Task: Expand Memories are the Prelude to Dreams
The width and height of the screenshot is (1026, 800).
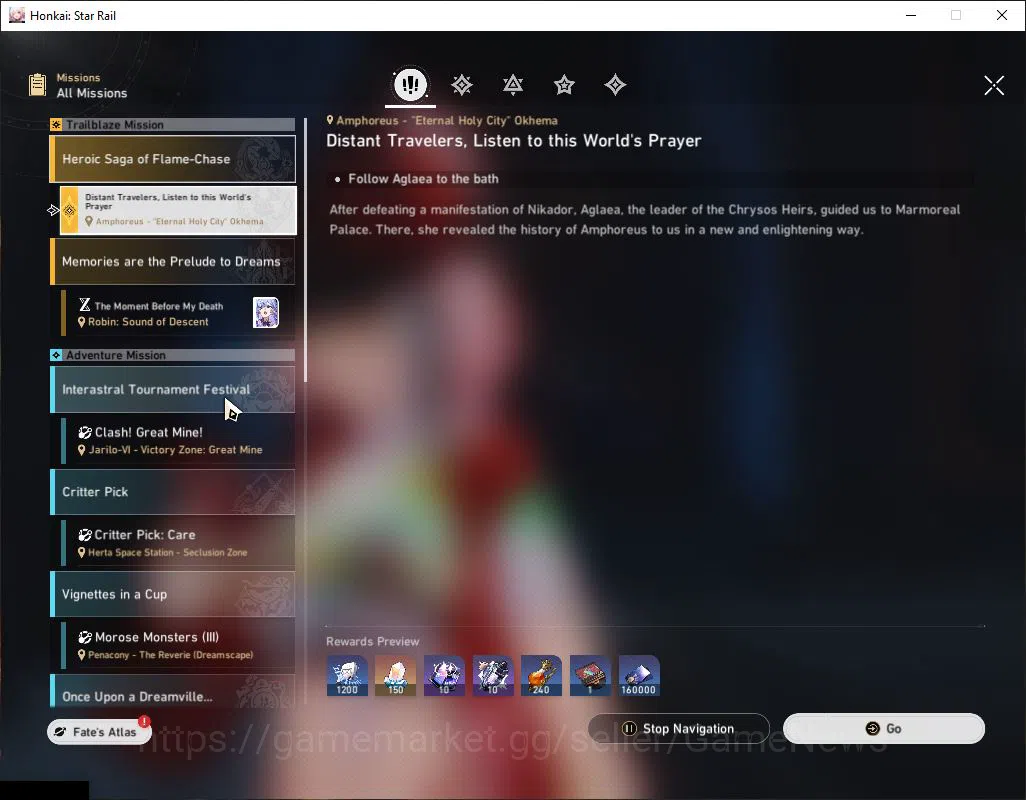Action: 173,262
